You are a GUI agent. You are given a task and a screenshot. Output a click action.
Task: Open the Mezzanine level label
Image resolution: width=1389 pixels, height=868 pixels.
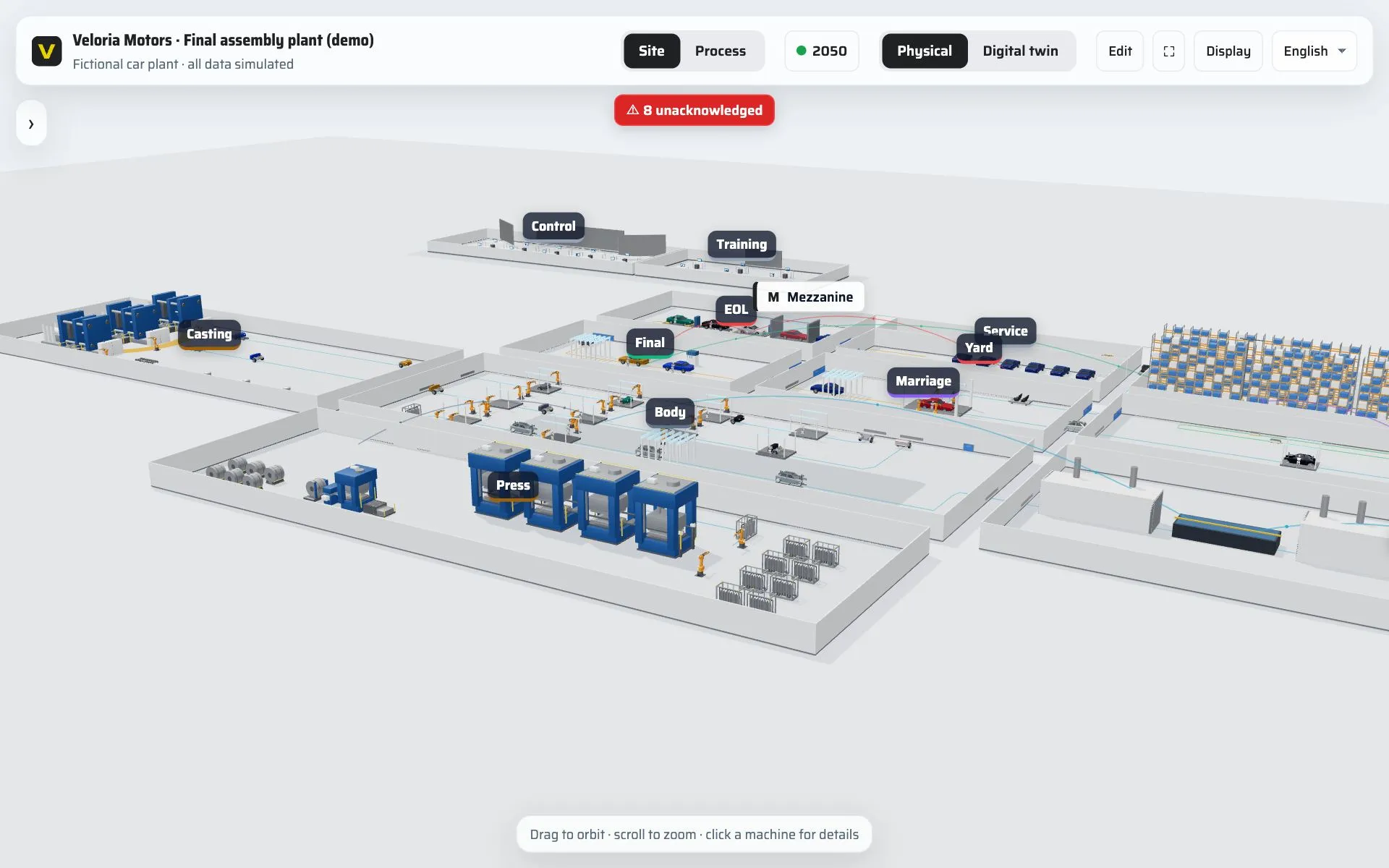point(810,297)
